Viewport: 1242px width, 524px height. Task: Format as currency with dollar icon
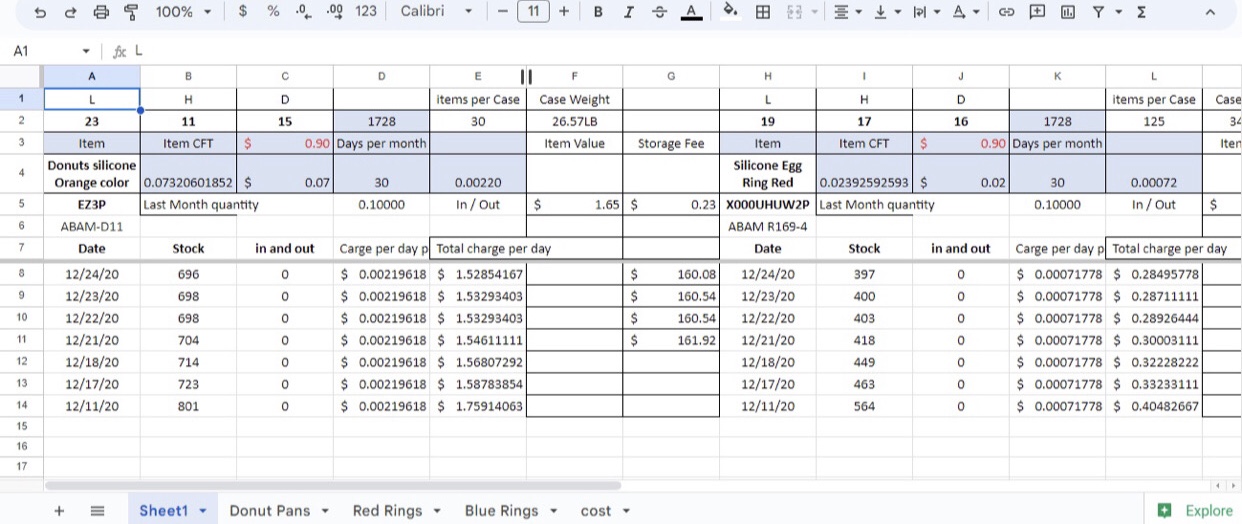coord(243,12)
